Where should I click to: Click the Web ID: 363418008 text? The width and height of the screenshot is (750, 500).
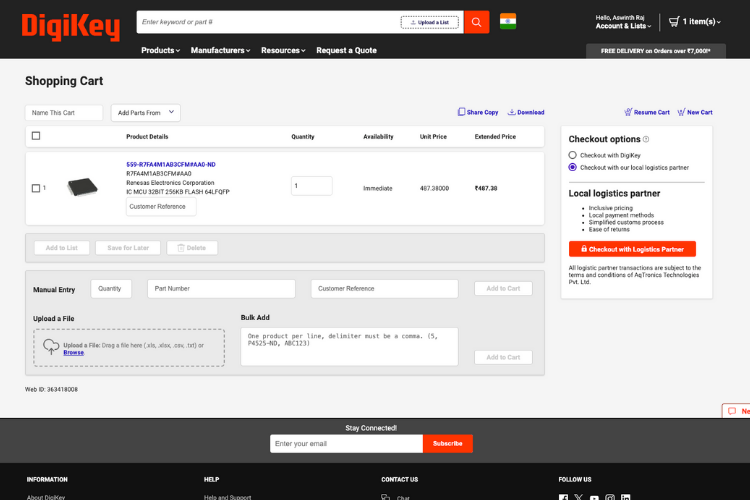[x=51, y=389]
